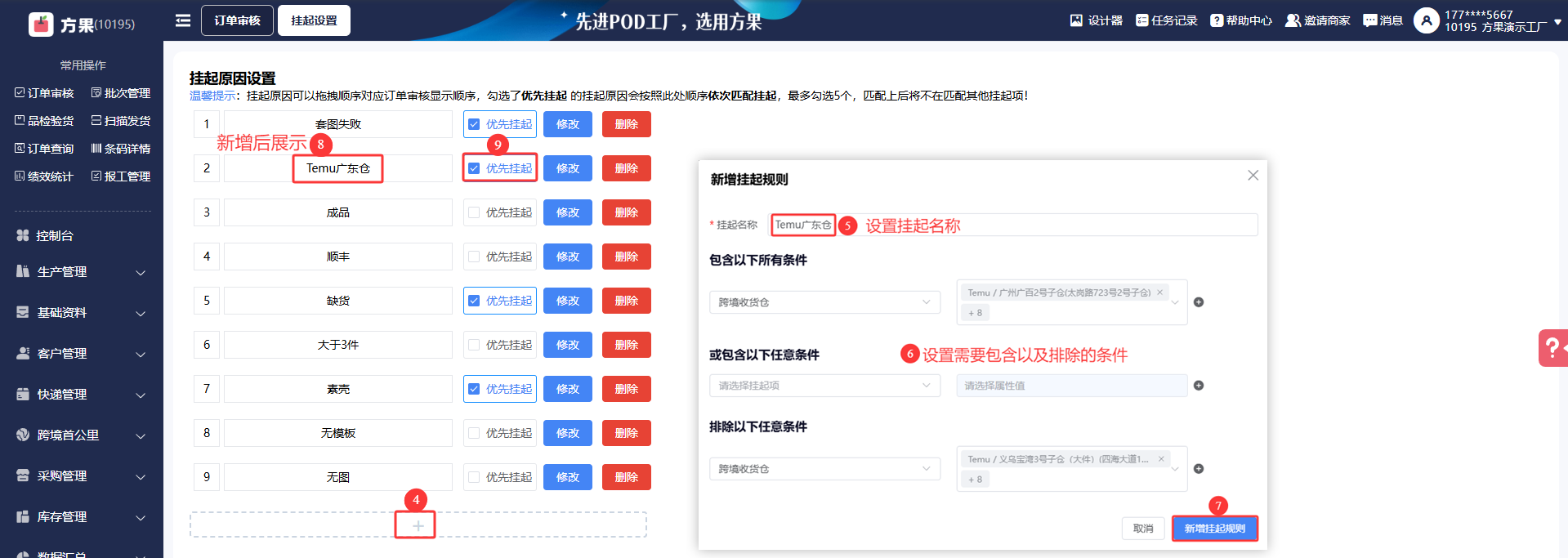Enable 优先挂起 checkbox for 成品
Viewport: 1568px width, 558px height.
click(x=474, y=212)
